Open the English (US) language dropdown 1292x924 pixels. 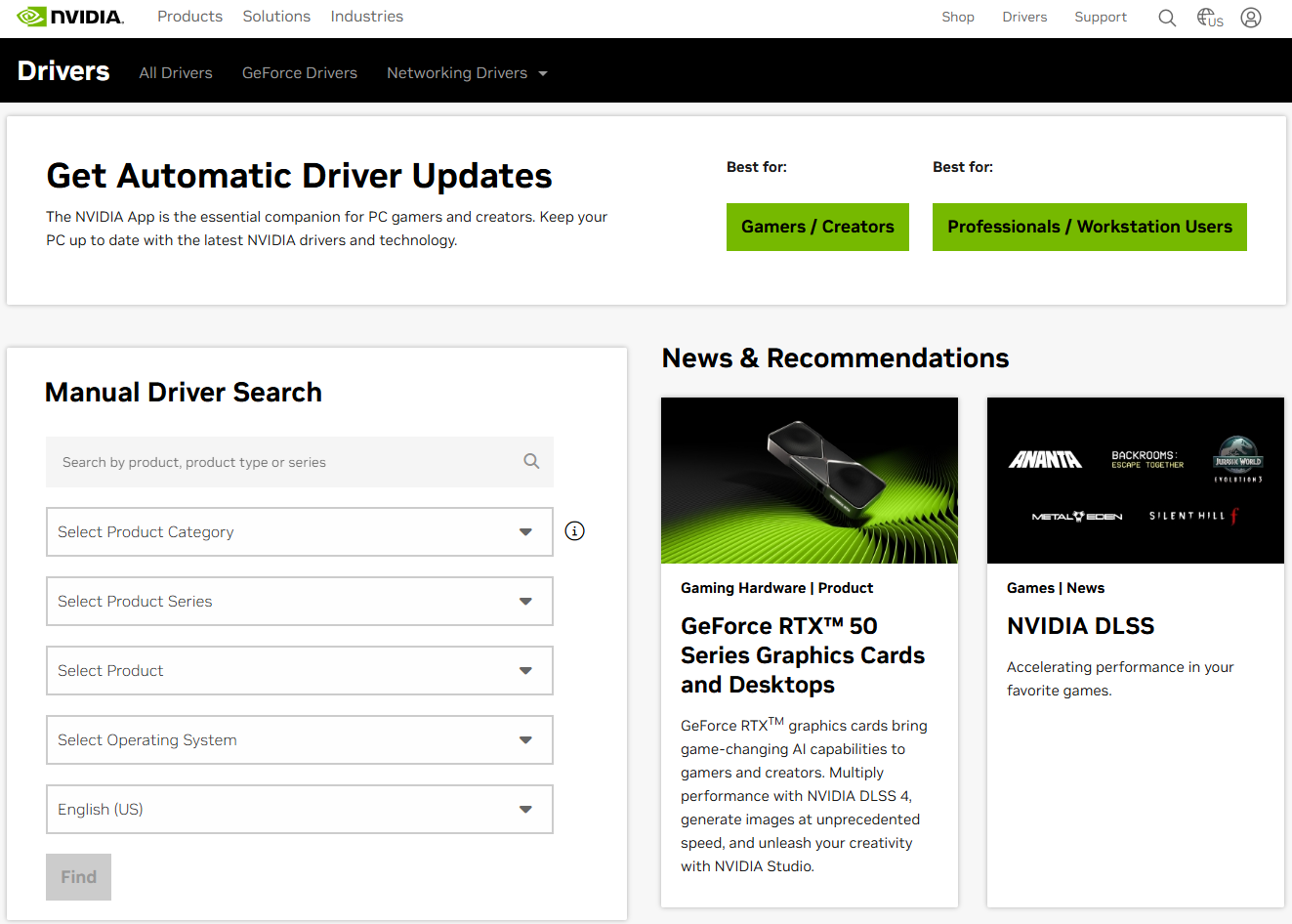point(300,810)
